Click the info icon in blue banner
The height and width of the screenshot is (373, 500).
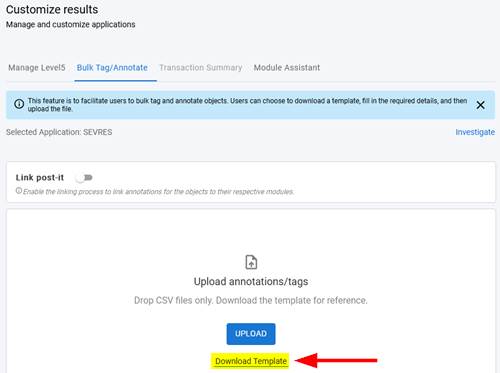[x=19, y=104]
